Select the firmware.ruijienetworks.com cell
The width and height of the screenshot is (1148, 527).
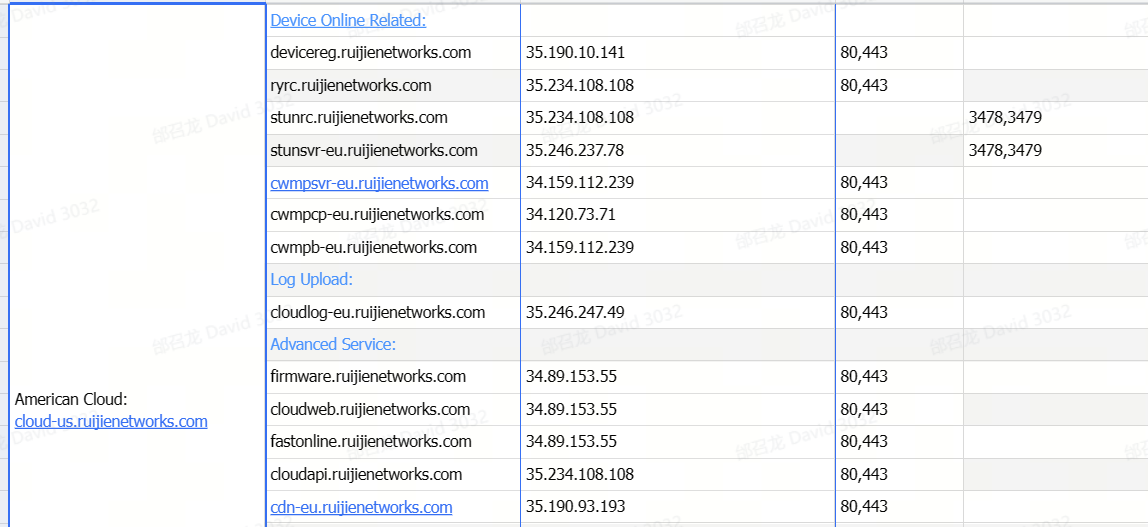point(393,376)
